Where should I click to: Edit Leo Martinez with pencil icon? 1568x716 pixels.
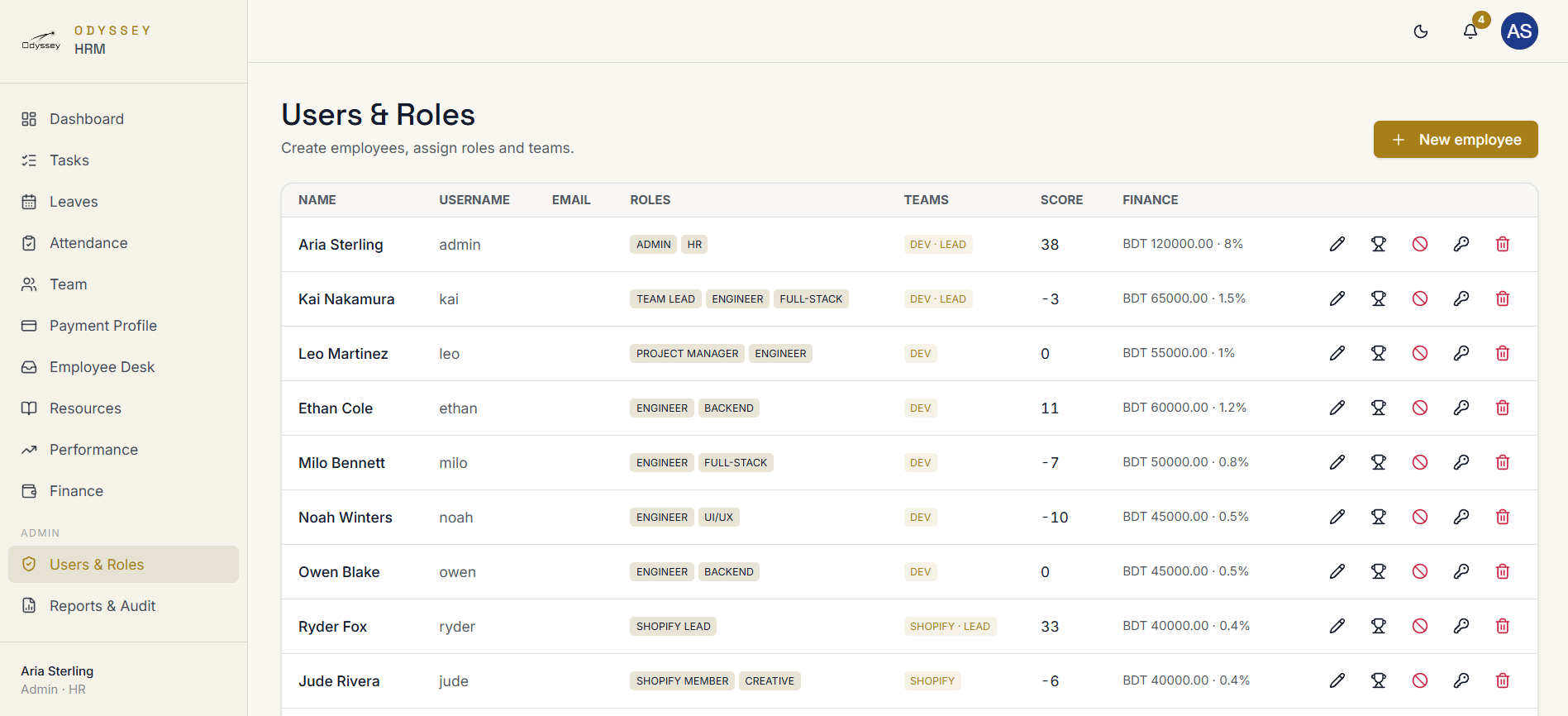pos(1337,353)
